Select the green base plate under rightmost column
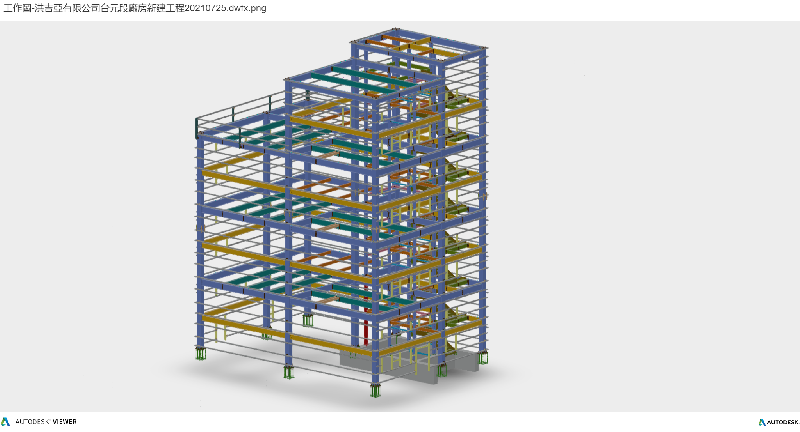This screenshot has width=800, height=432. pyautogui.click(x=483, y=358)
